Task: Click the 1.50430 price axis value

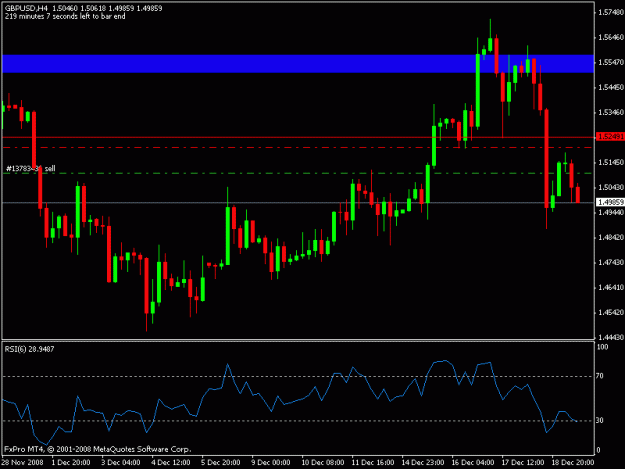Action: click(x=611, y=187)
